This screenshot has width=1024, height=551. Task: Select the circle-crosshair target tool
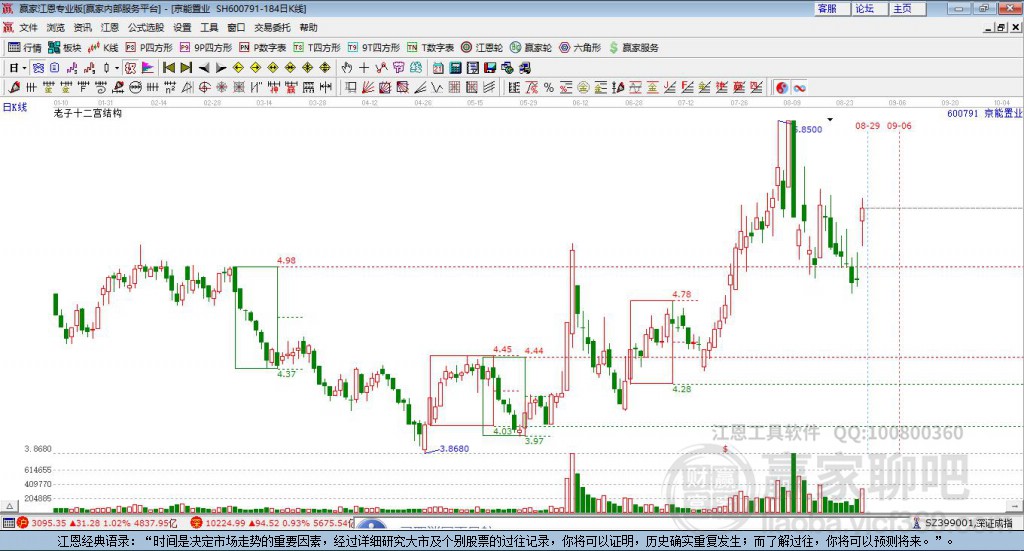[204, 87]
